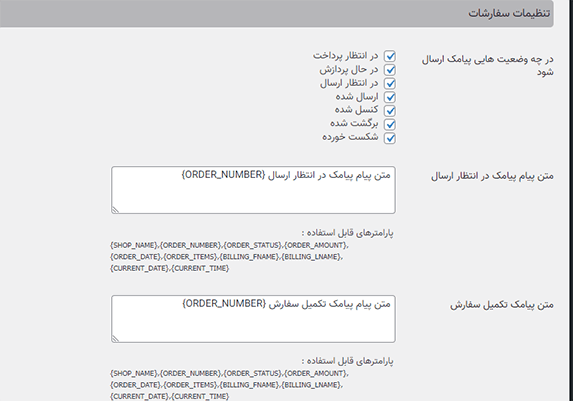
Task: Click the second پارامترهای قابل استفاده heading
Action: (347, 361)
